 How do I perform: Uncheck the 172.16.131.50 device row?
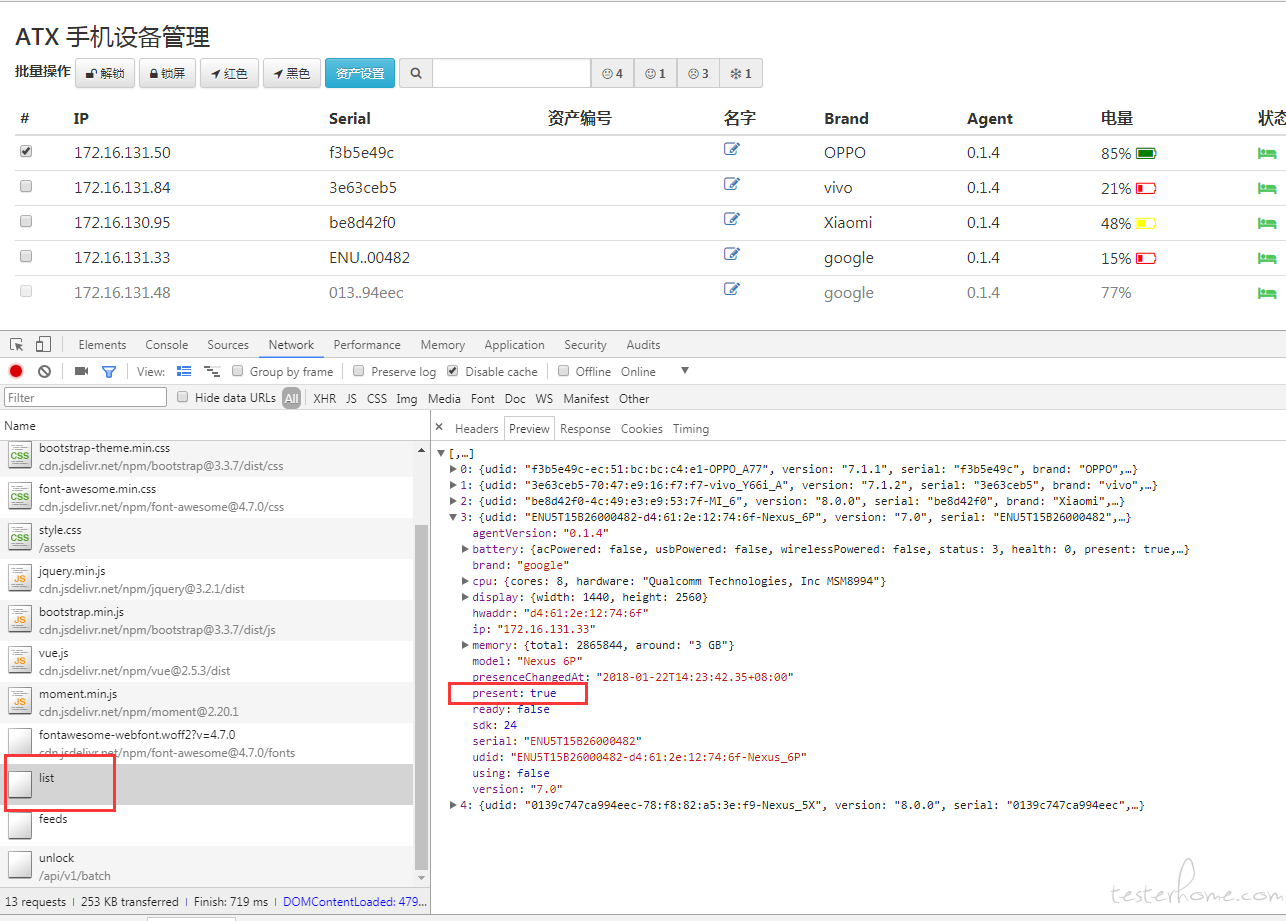tap(26, 152)
